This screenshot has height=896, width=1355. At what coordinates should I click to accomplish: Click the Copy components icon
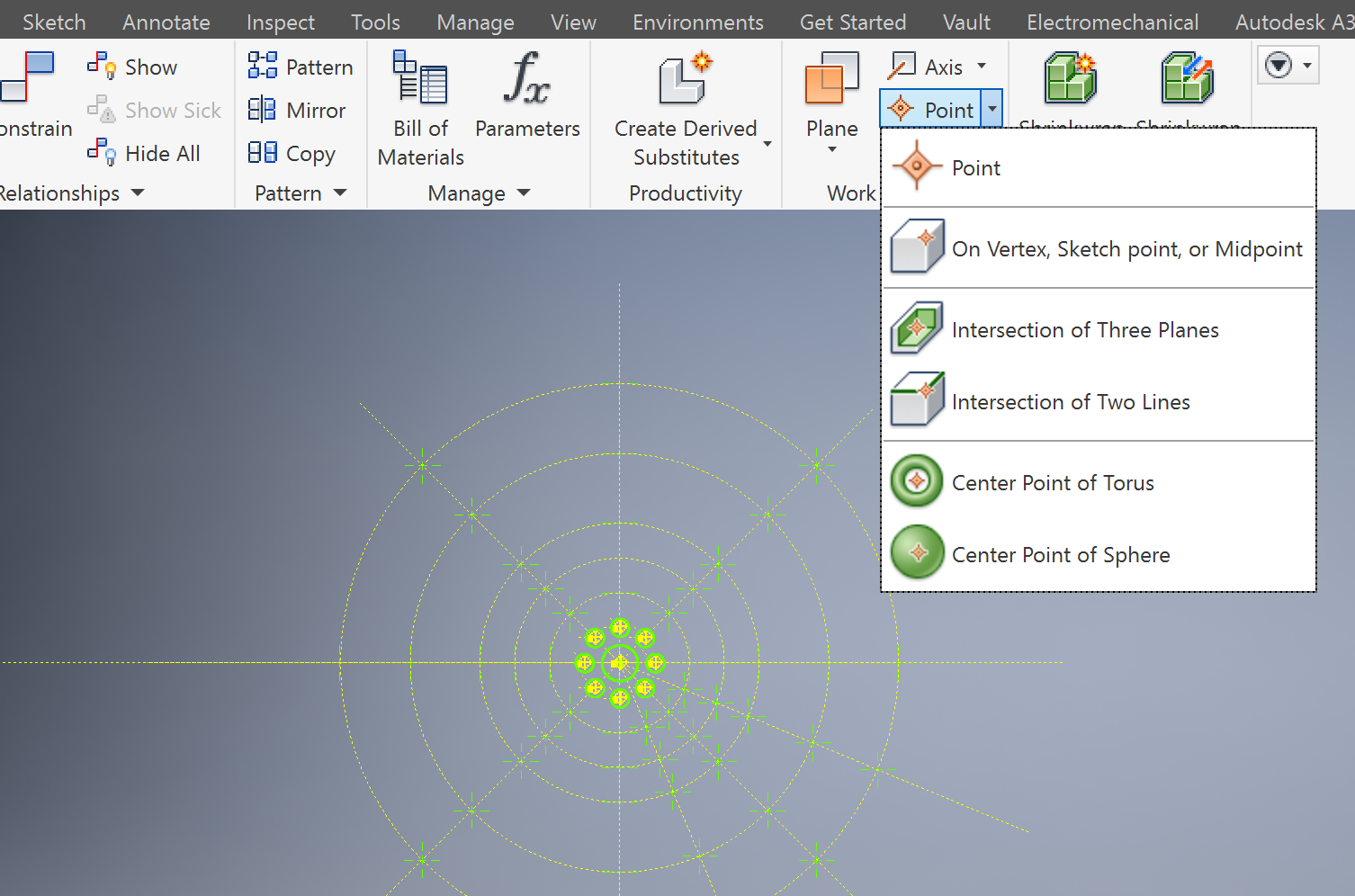point(262,153)
